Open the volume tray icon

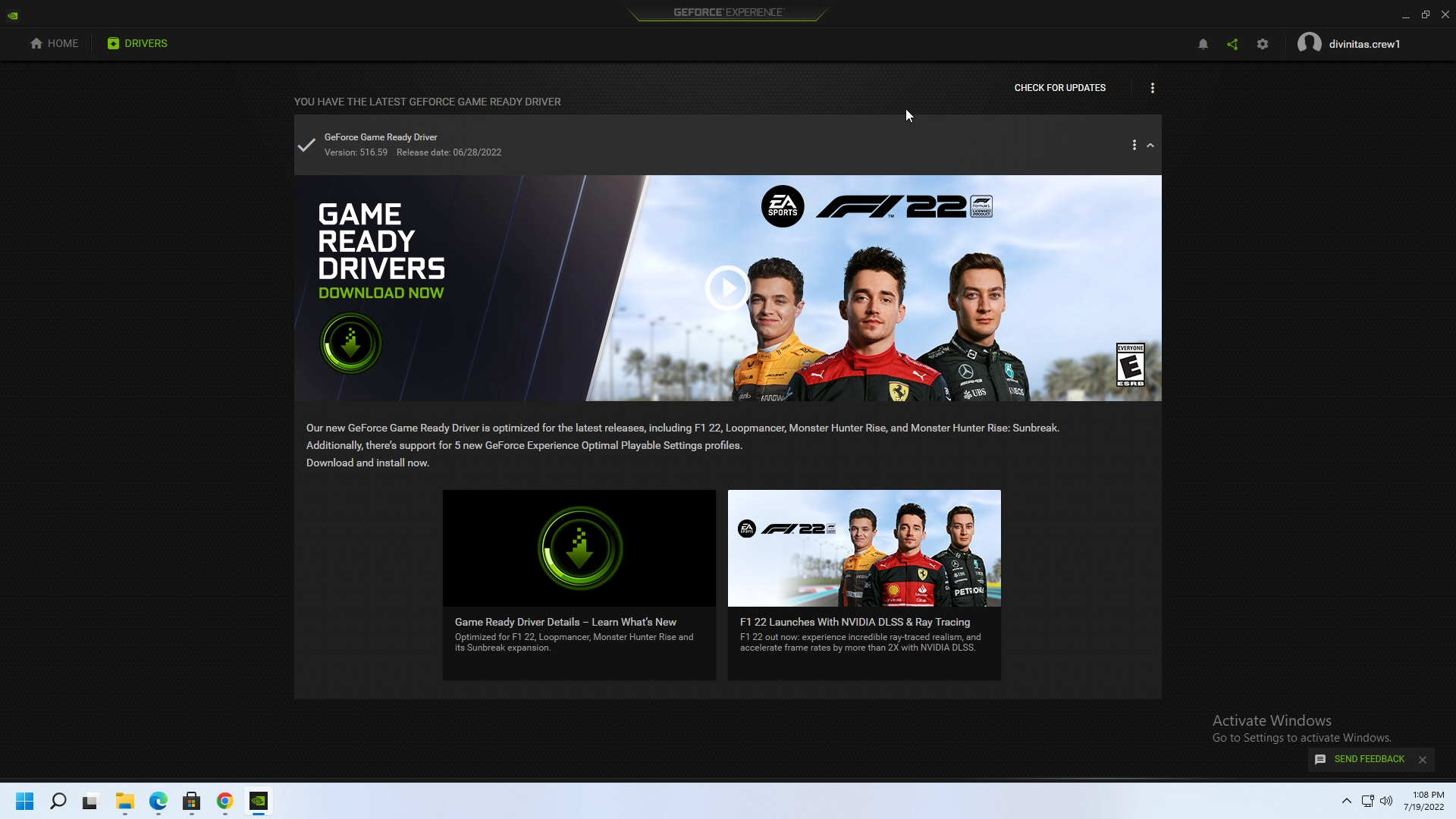pos(1386,801)
